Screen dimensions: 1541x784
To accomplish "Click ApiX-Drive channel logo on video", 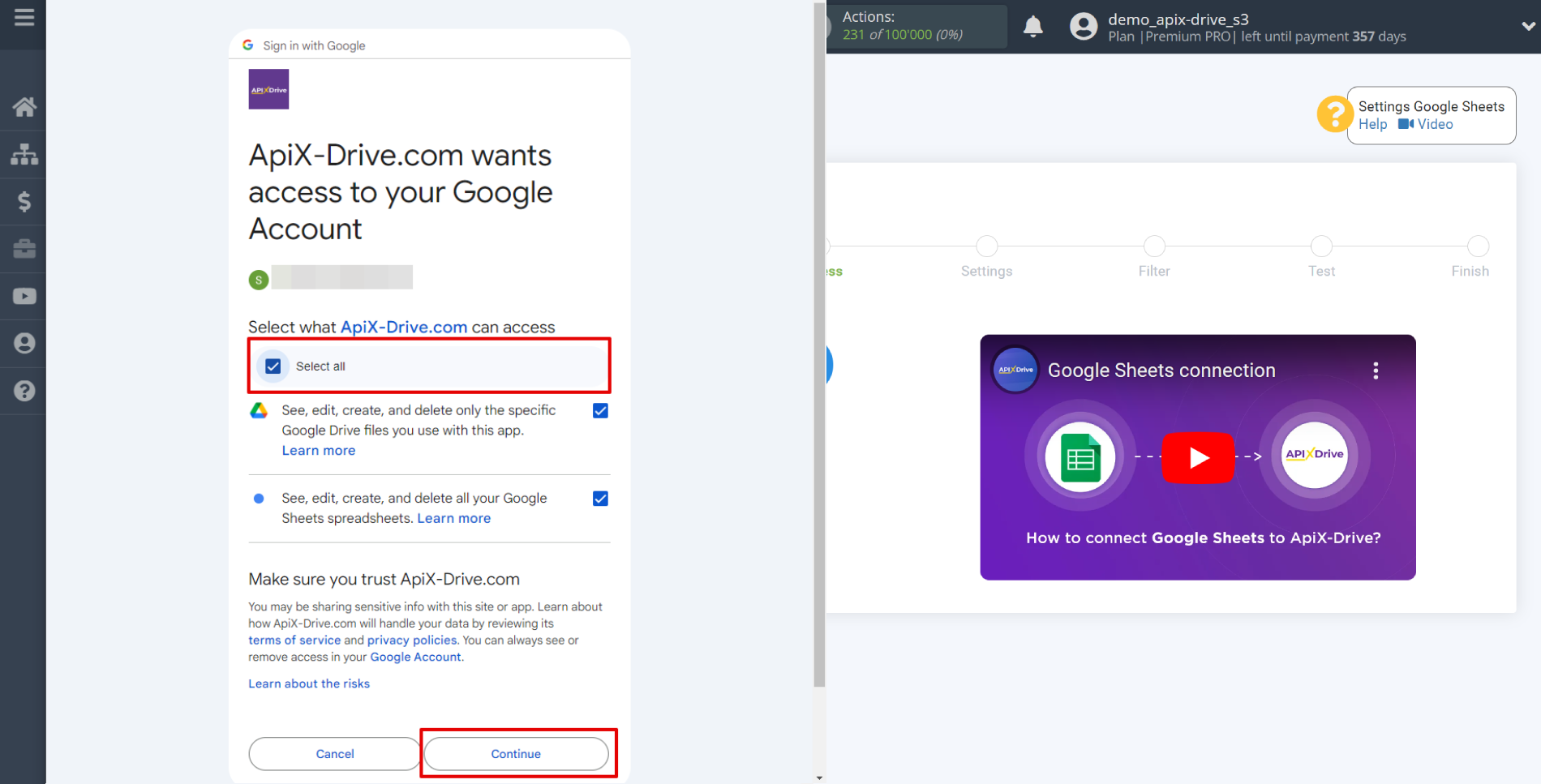I will click(1015, 370).
